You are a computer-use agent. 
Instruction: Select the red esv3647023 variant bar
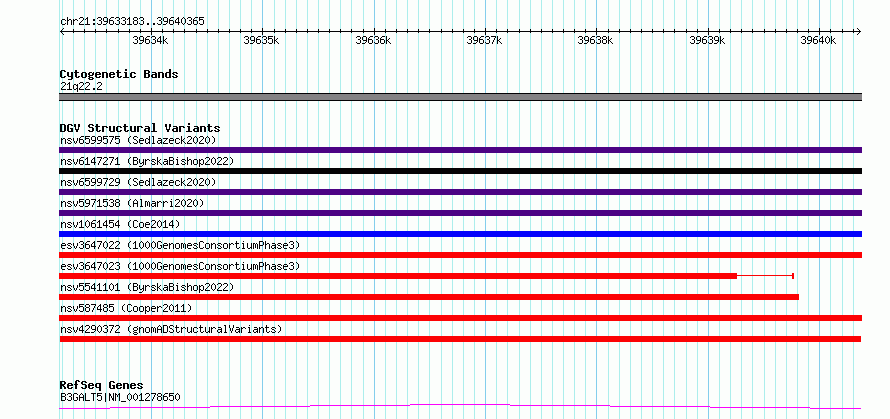[x=398, y=276]
